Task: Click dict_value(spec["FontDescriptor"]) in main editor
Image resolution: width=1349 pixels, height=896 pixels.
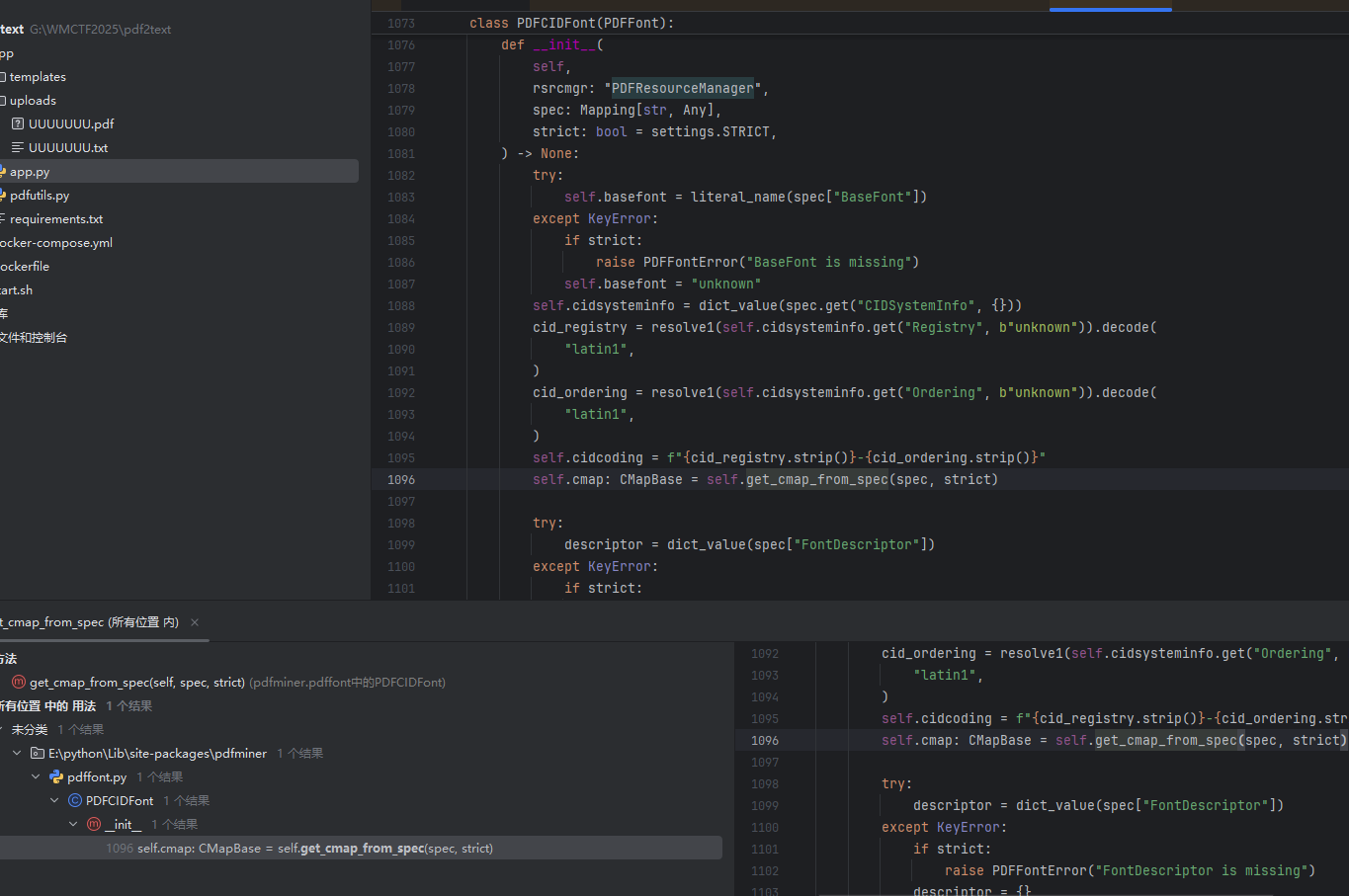Action: tap(801, 544)
